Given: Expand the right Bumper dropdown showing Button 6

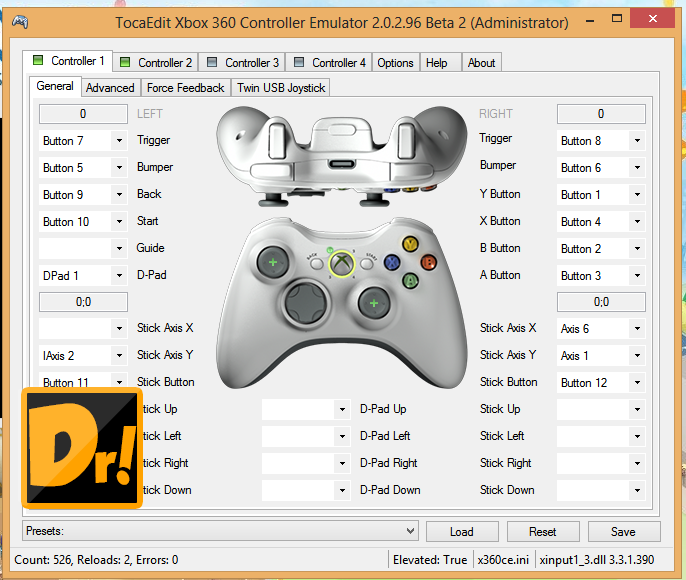Looking at the screenshot, I should pyautogui.click(x=601, y=168).
